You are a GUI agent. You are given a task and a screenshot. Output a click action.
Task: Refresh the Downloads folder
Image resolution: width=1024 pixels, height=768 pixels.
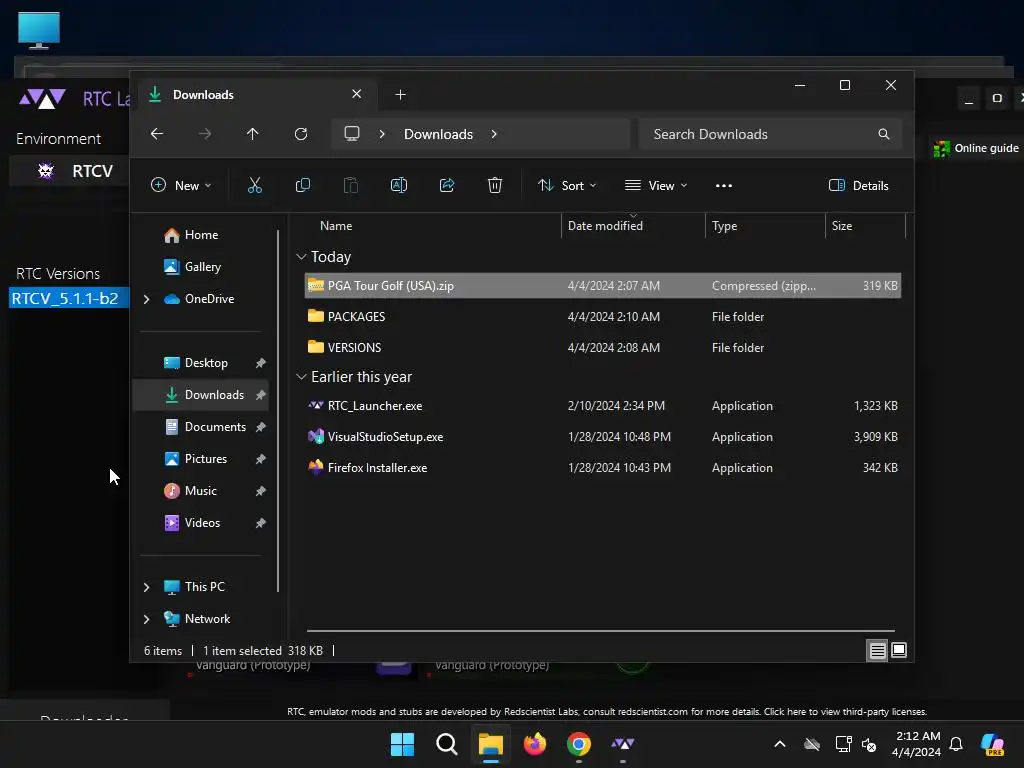[301, 134]
